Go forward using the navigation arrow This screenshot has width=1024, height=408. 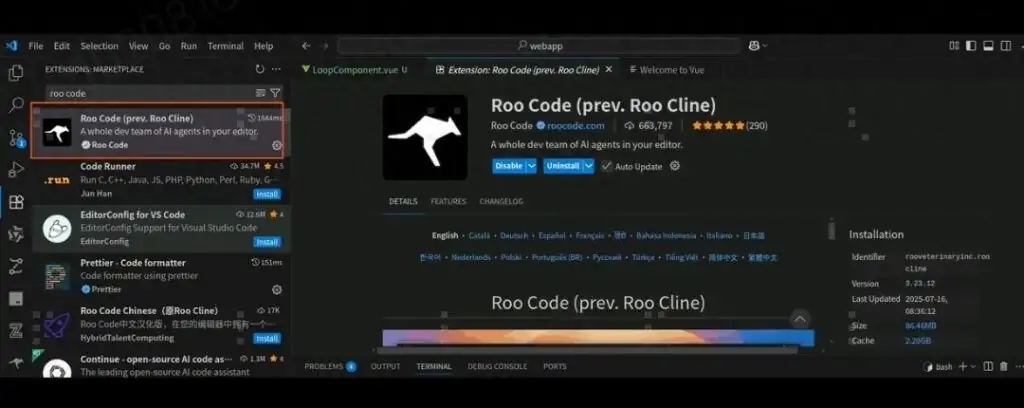[325, 46]
